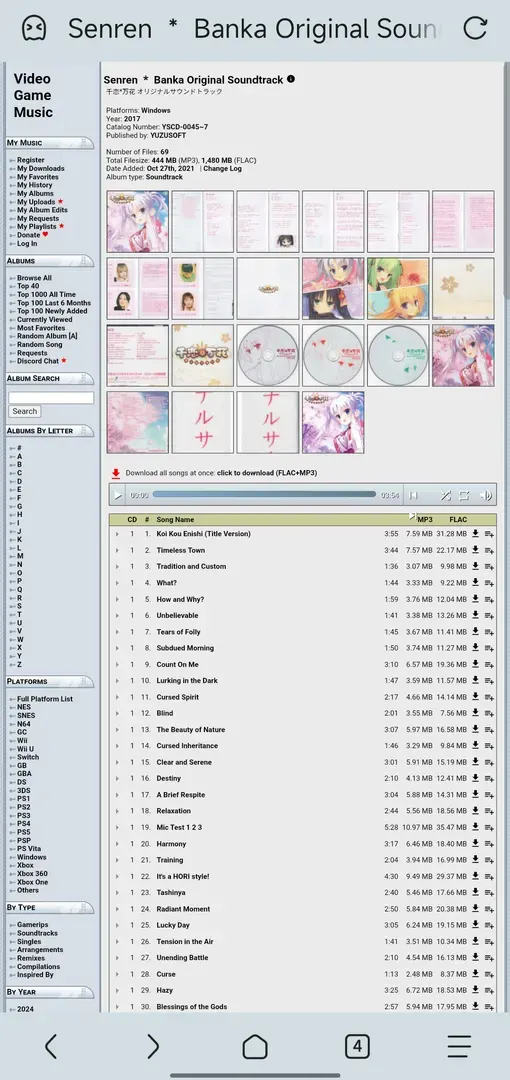This screenshot has height=1080, width=510.
Task: Open the Donate link with the heart
Action: tap(29, 235)
